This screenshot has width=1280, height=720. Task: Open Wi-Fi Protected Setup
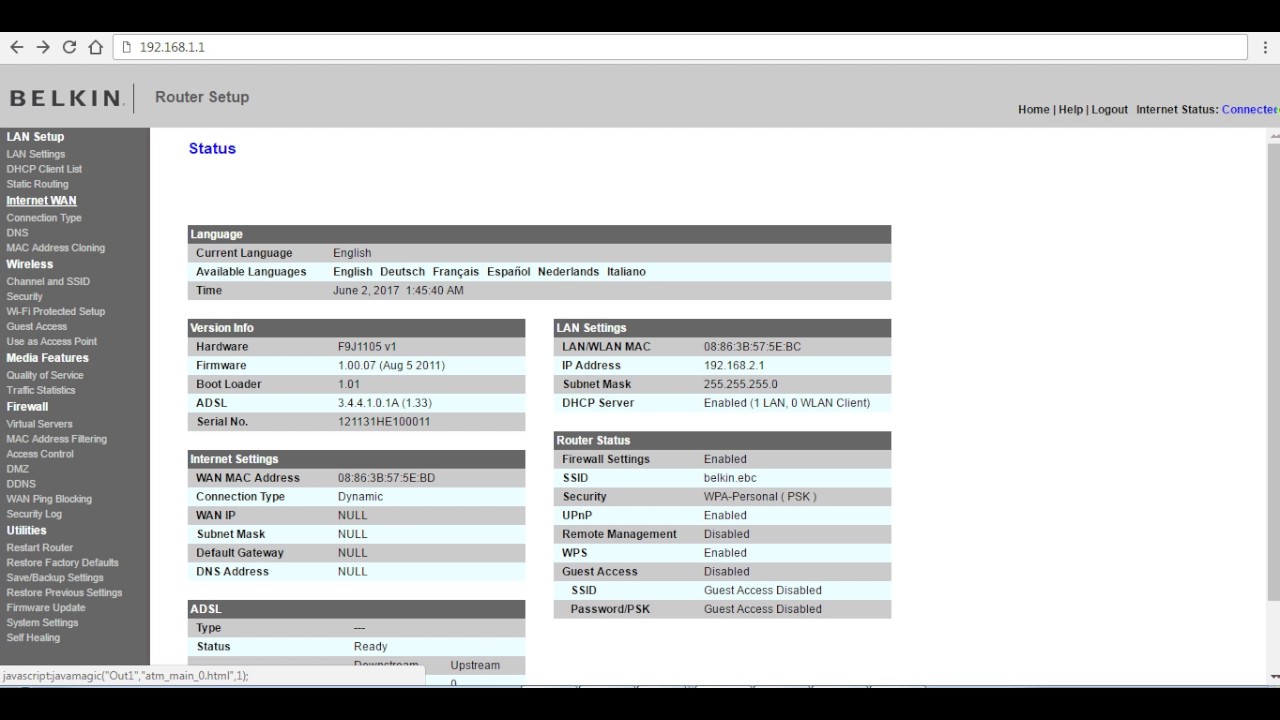[55, 312]
